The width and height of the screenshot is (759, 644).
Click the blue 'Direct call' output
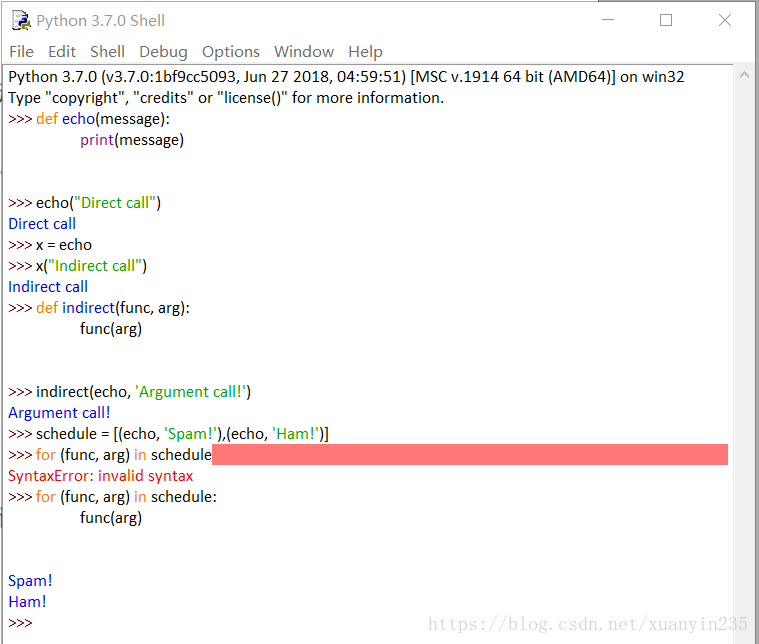pyautogui.click(x=42, y=224)
